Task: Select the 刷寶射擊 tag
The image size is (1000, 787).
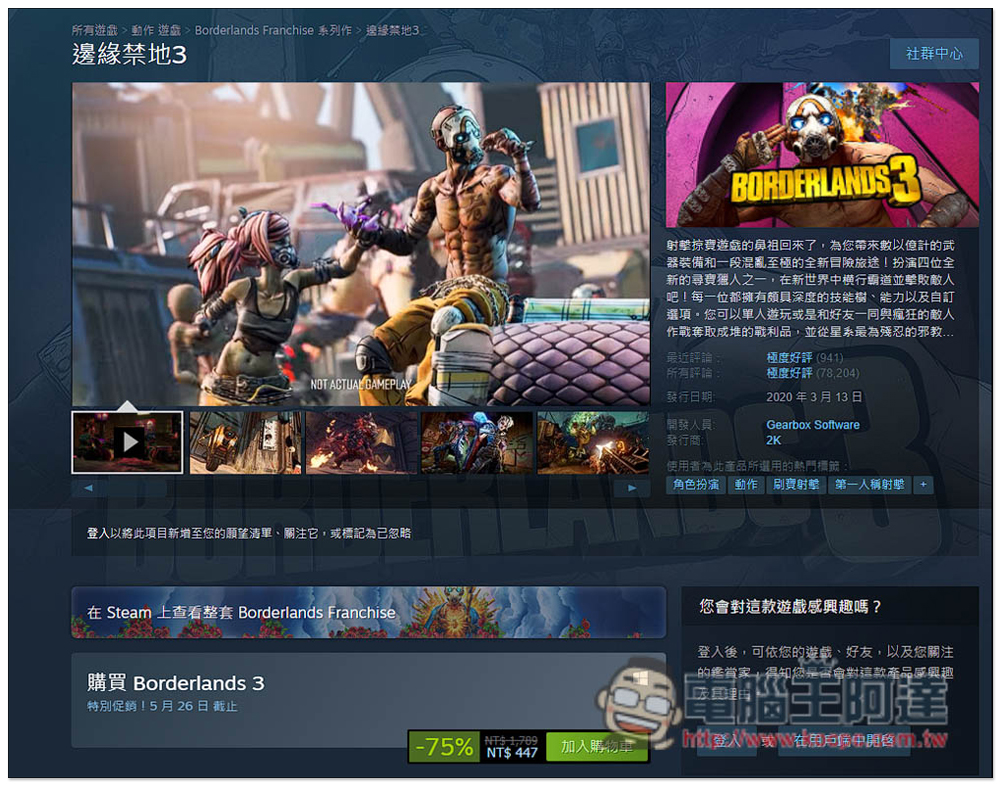Action: 796,485
